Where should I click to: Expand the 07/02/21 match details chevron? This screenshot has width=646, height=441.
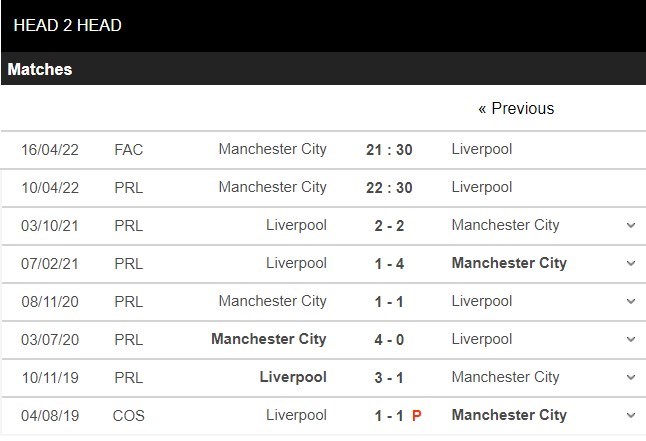(631, 264)
